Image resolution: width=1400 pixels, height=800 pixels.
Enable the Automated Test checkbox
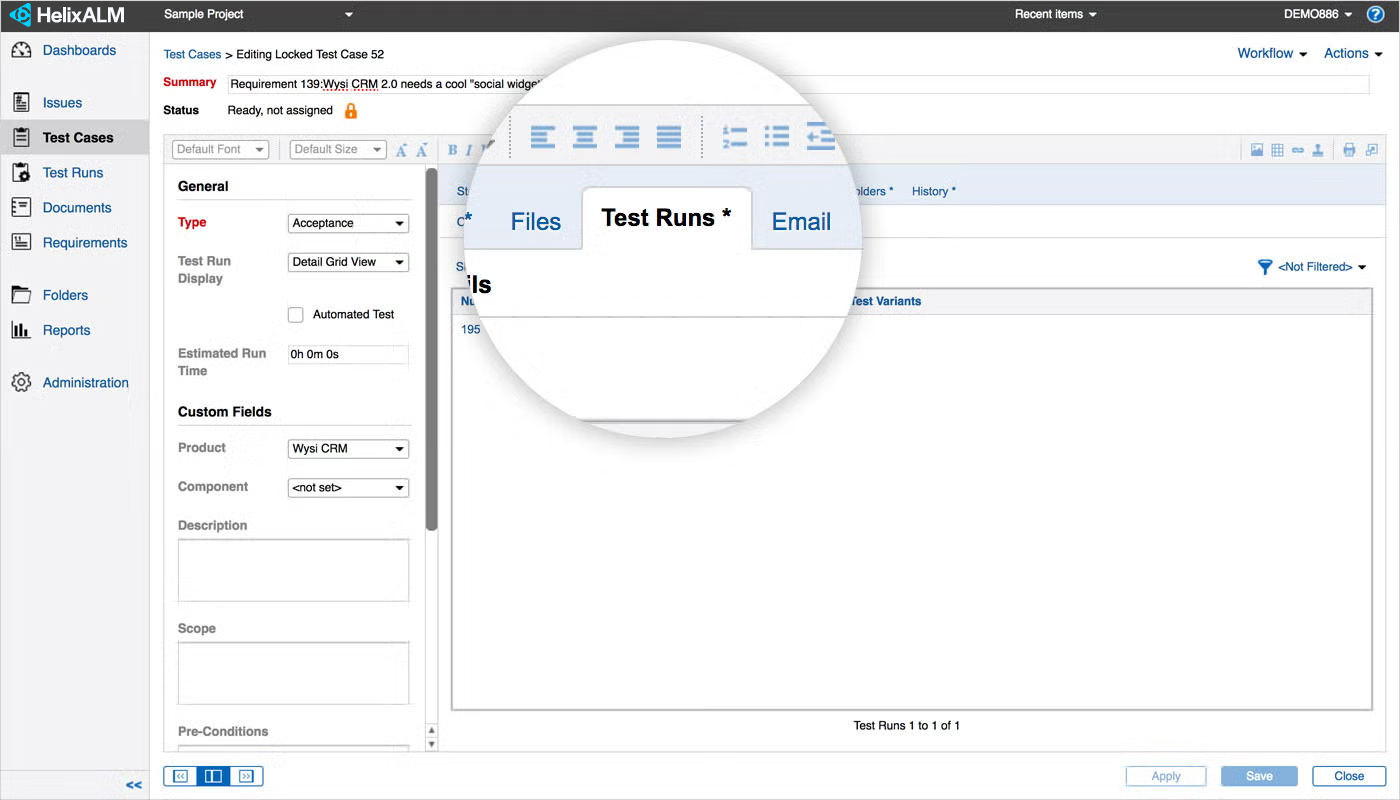point(296,315)
